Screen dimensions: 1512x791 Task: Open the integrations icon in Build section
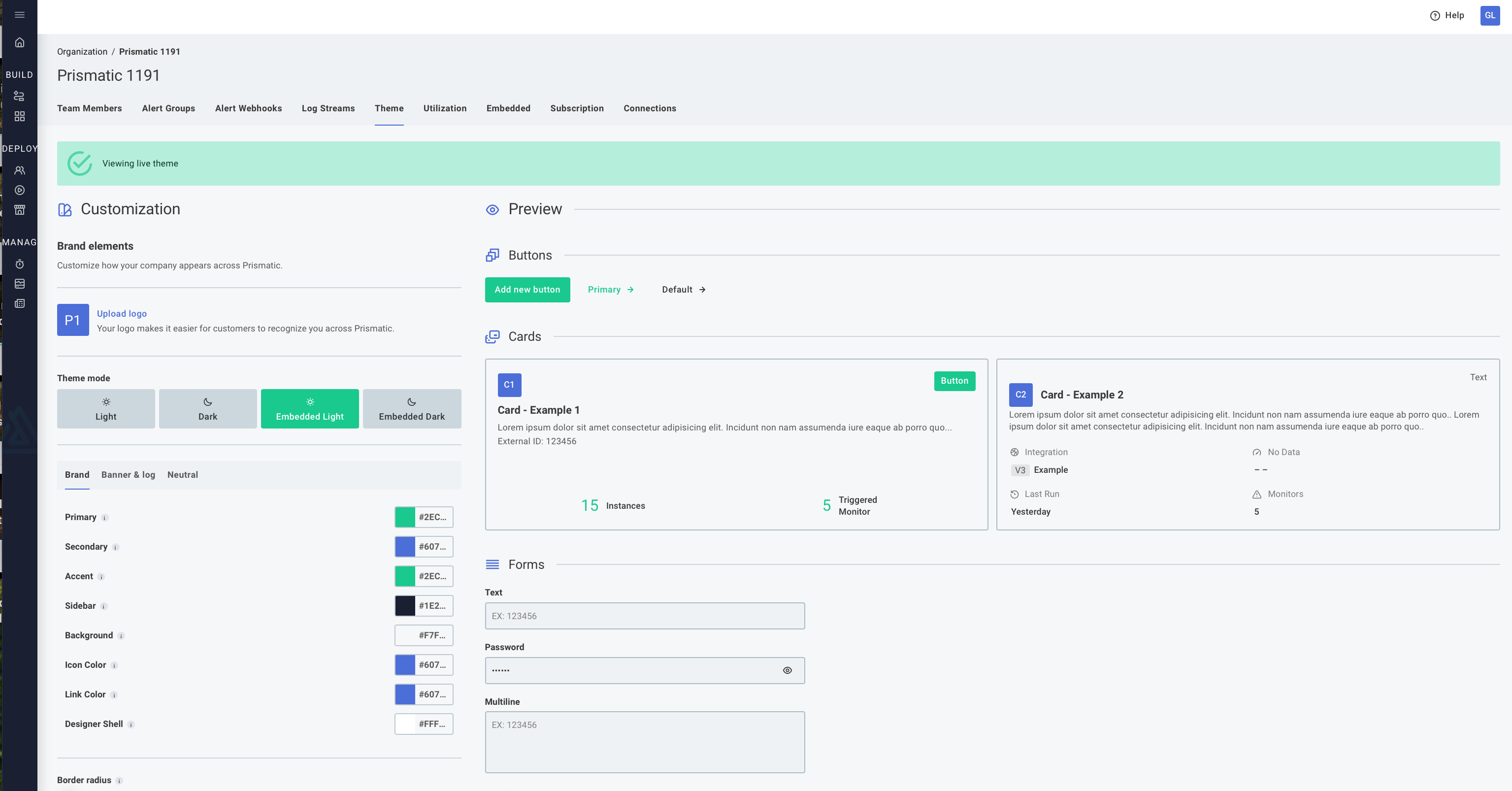(x=19, y=96)
